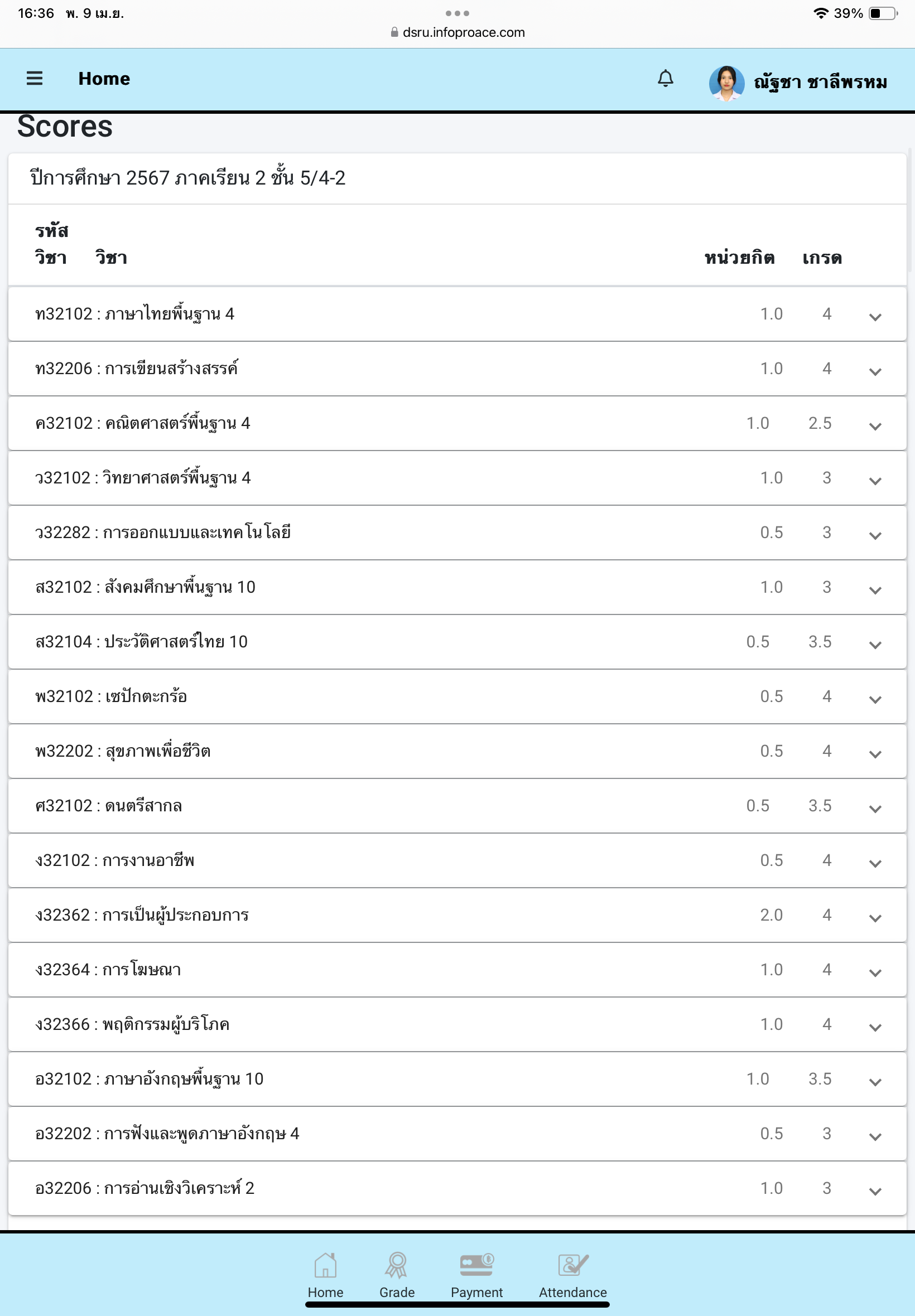This screenshot has width=915, height=1316.
Task: Open the hamburger navigation menu
Action: (35, 79)
